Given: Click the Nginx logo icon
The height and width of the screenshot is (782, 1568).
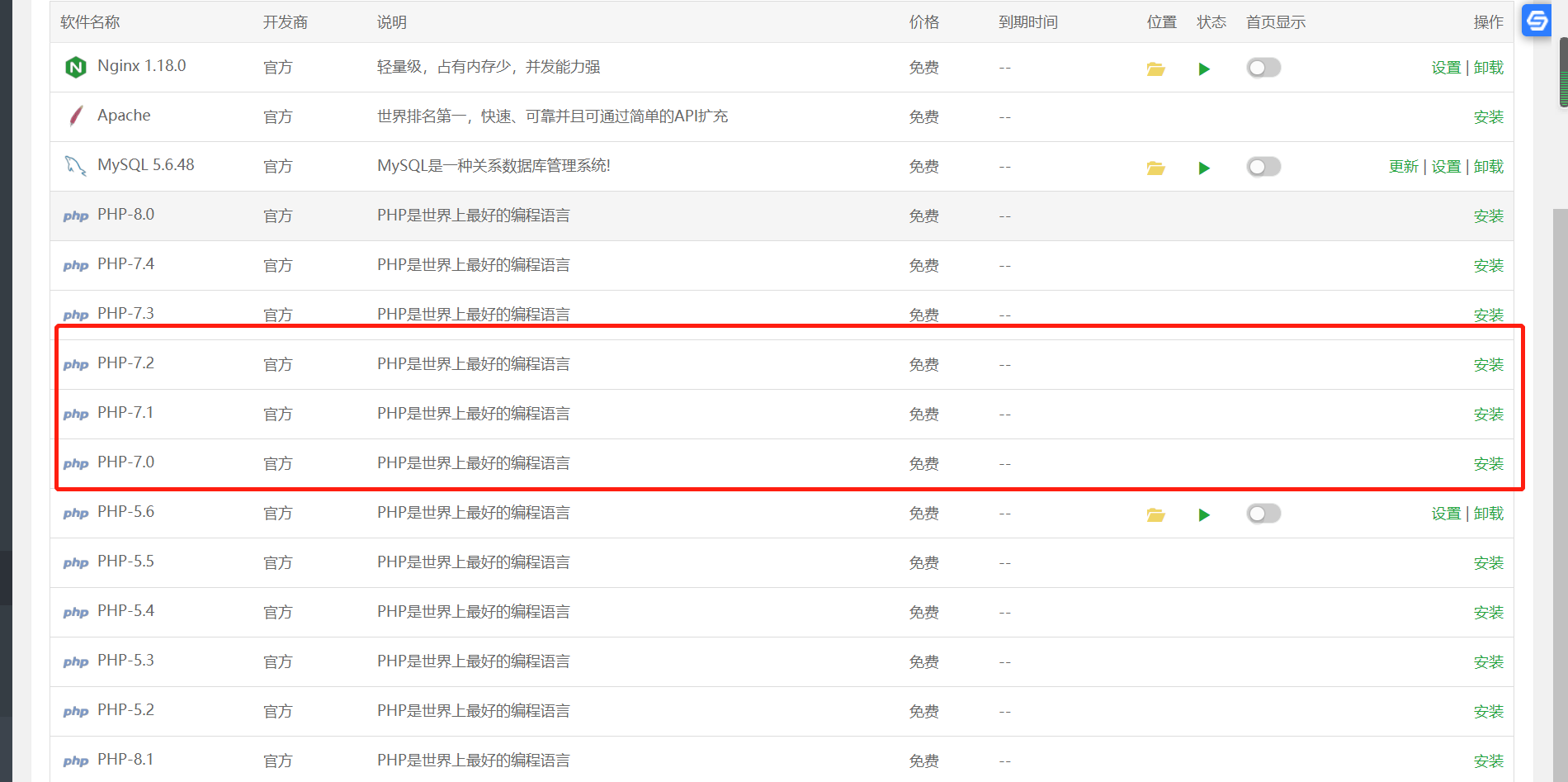Looking at the screenshot, I should (76, 67).
